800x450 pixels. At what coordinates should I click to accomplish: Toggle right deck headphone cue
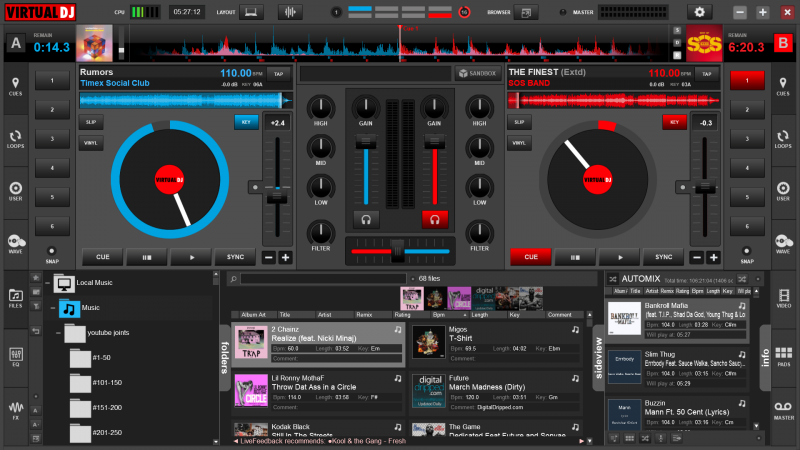pos(435,220)
